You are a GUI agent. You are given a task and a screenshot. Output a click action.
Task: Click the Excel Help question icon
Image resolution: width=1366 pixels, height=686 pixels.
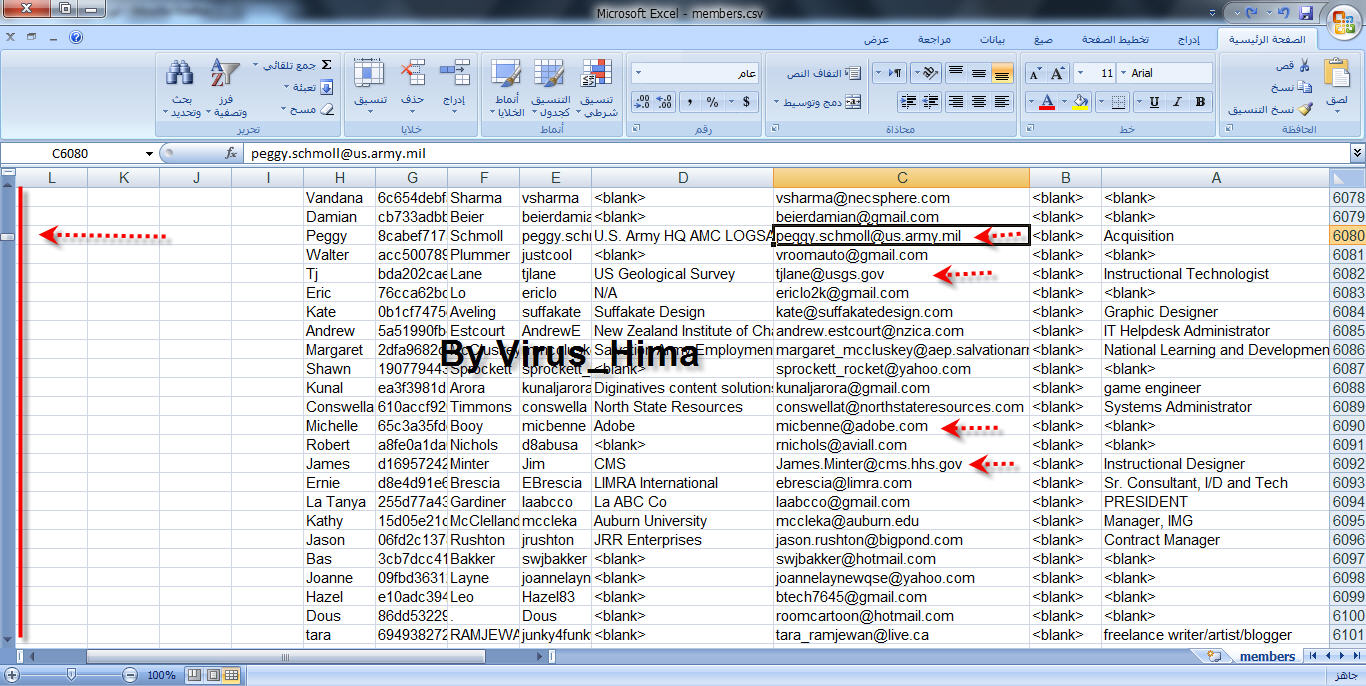pyautogui.click(x=77, y=37)
